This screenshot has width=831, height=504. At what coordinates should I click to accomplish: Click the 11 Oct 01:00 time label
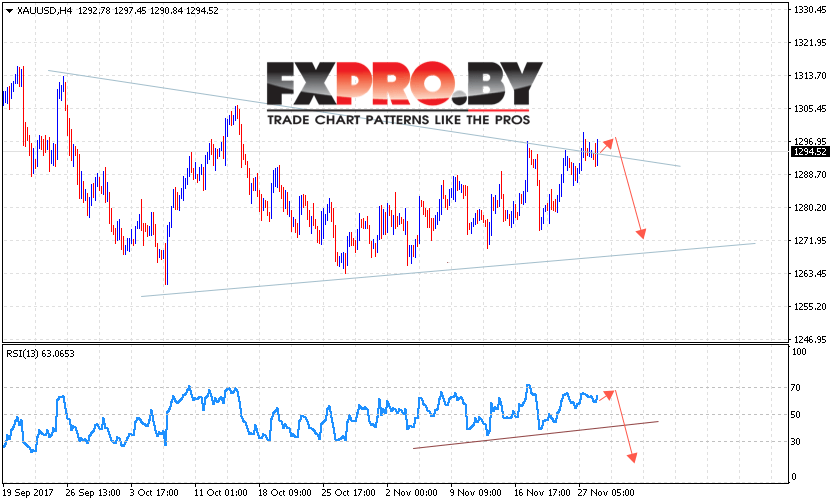point(220,493)
